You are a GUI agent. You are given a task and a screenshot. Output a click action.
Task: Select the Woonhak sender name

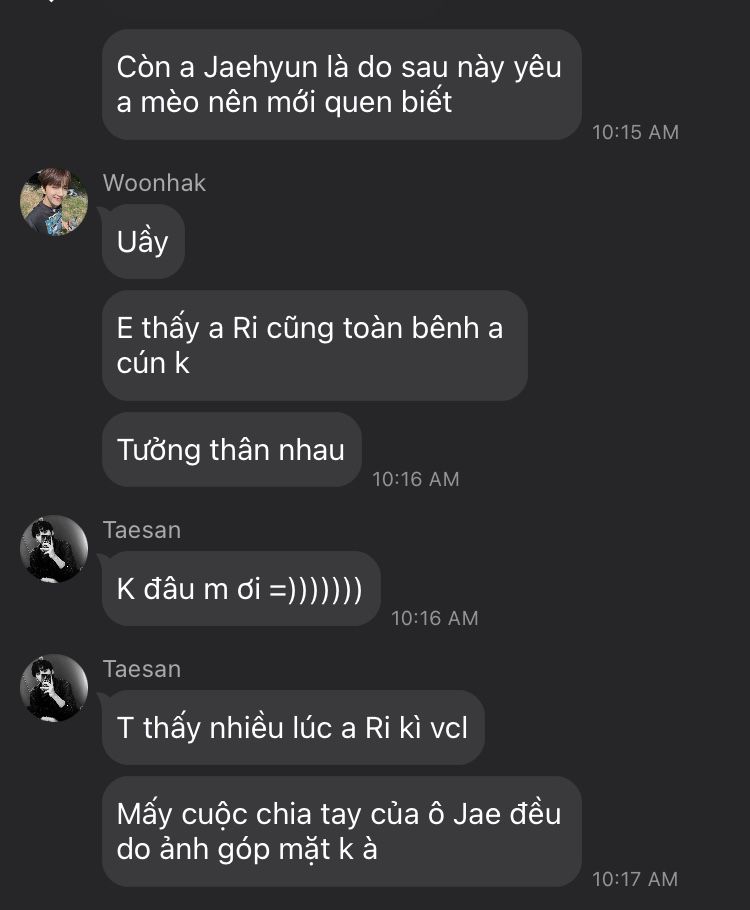[154, 183]
